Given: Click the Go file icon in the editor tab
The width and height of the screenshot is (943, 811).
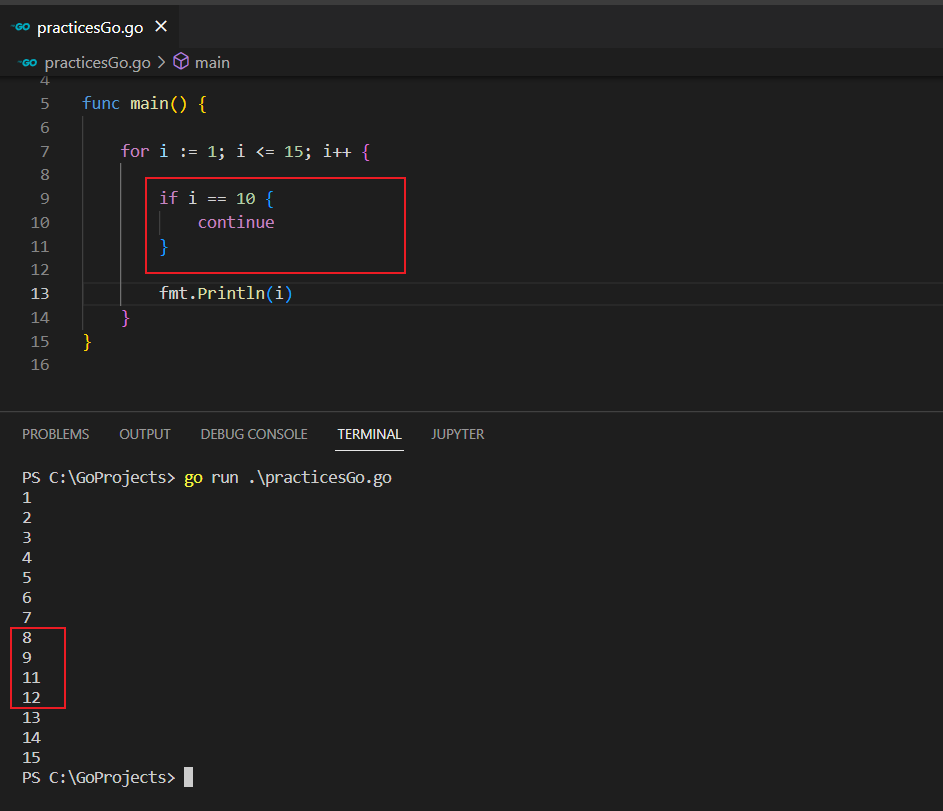Looking at the screenshot, I should click(20, 27).
